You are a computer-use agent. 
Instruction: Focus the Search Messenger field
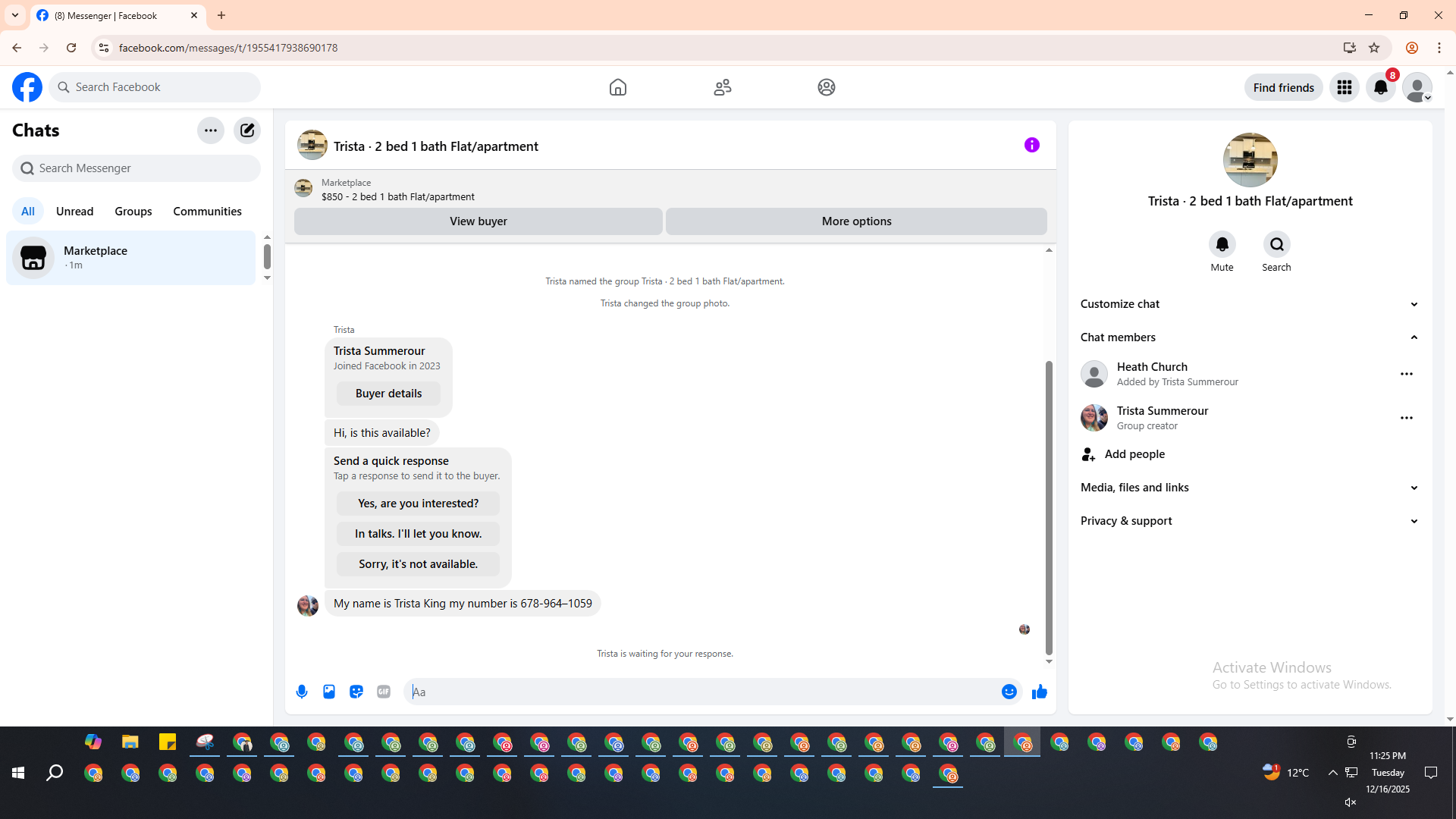136,168
